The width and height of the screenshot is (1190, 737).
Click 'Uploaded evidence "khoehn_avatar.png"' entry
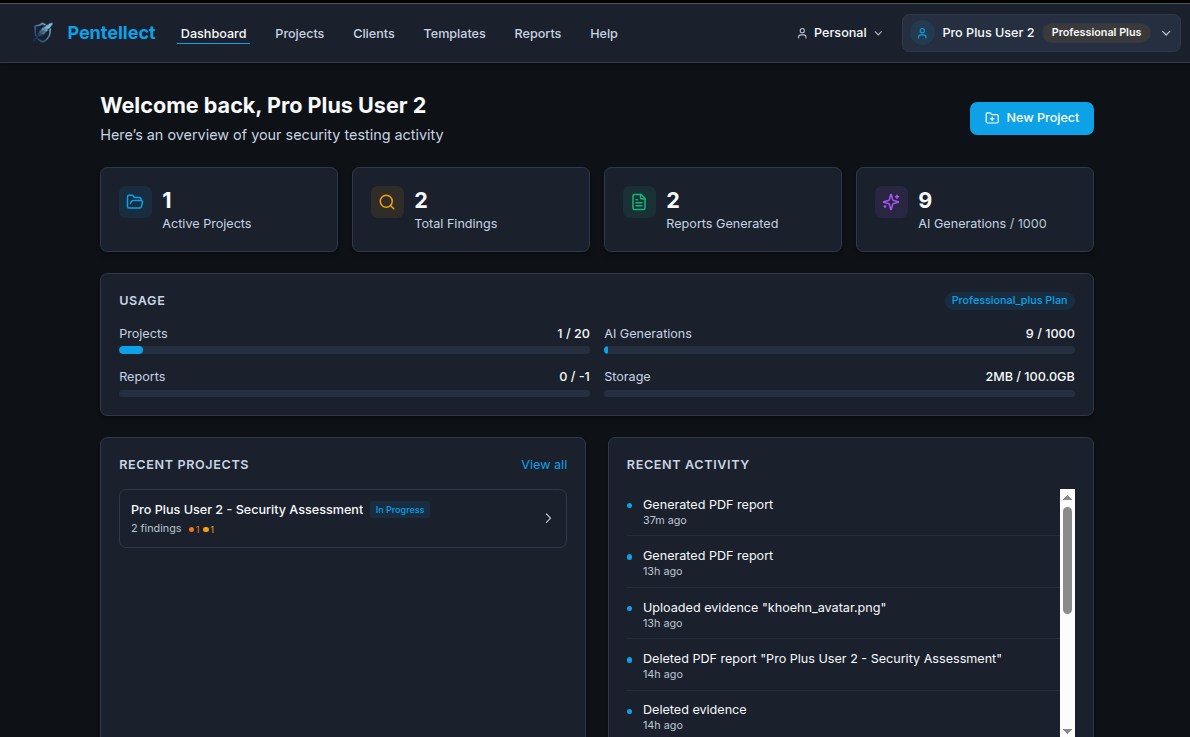tap(842, 614)
